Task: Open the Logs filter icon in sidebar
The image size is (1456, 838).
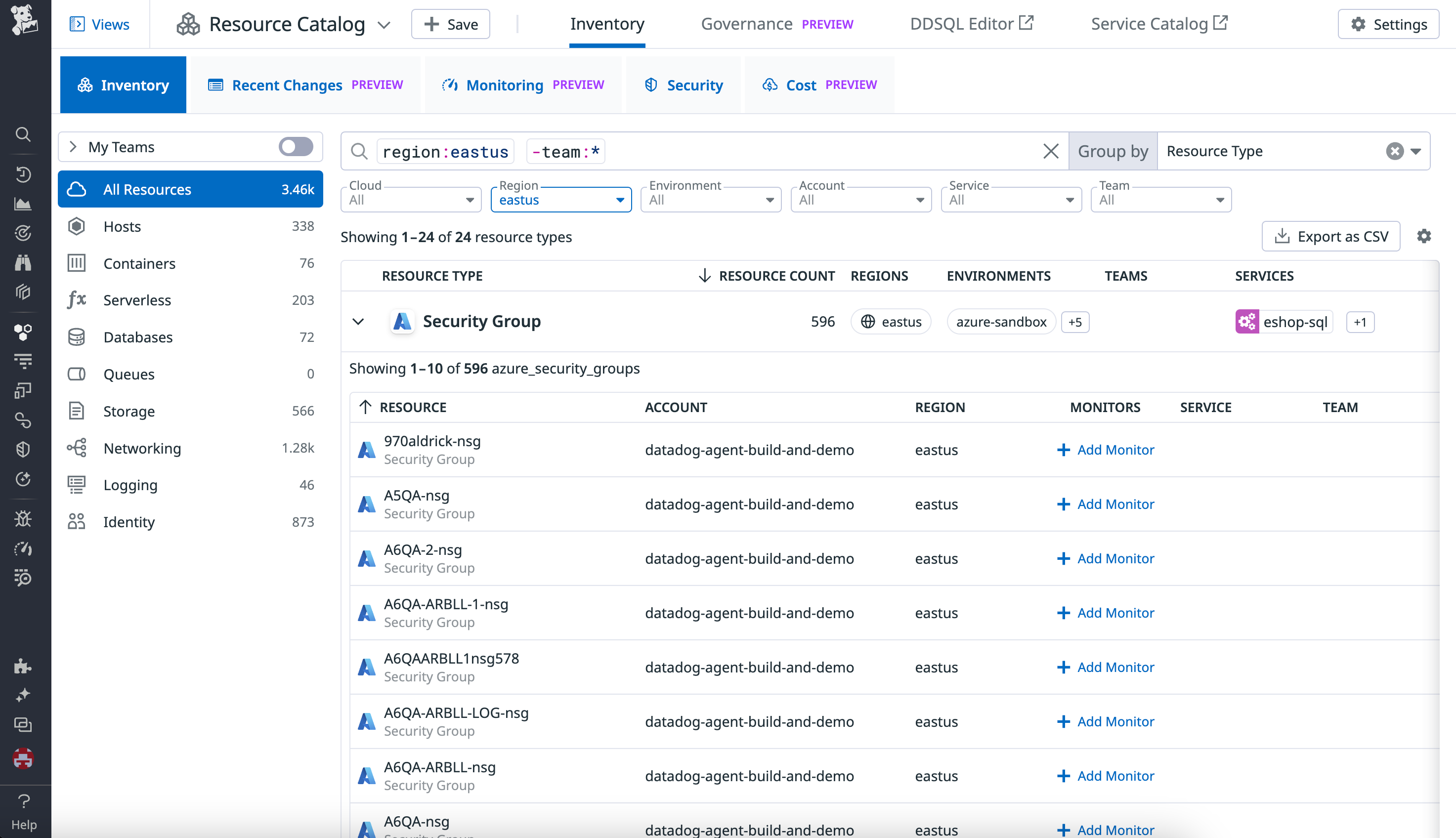Action: 23,361
